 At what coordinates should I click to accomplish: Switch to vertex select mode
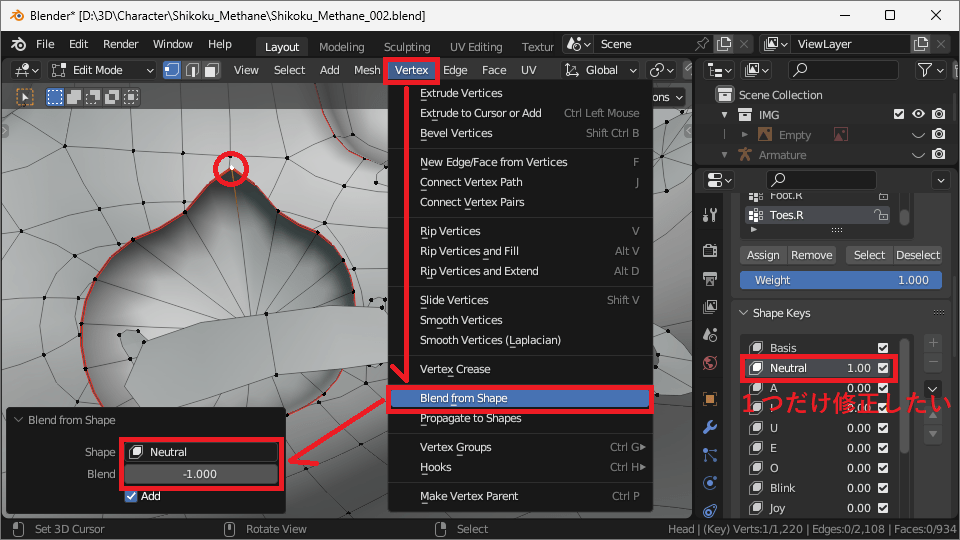coord(172,70)
